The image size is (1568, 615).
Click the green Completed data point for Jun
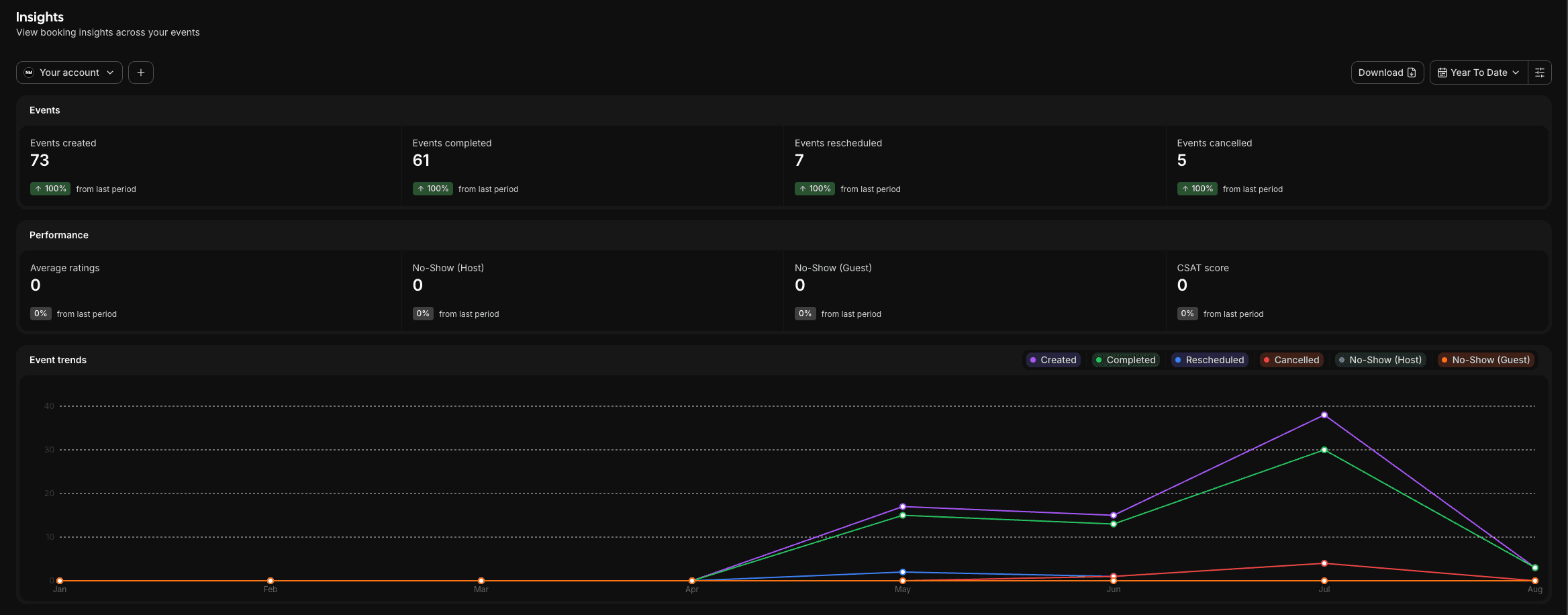(x=1113, y=524)
